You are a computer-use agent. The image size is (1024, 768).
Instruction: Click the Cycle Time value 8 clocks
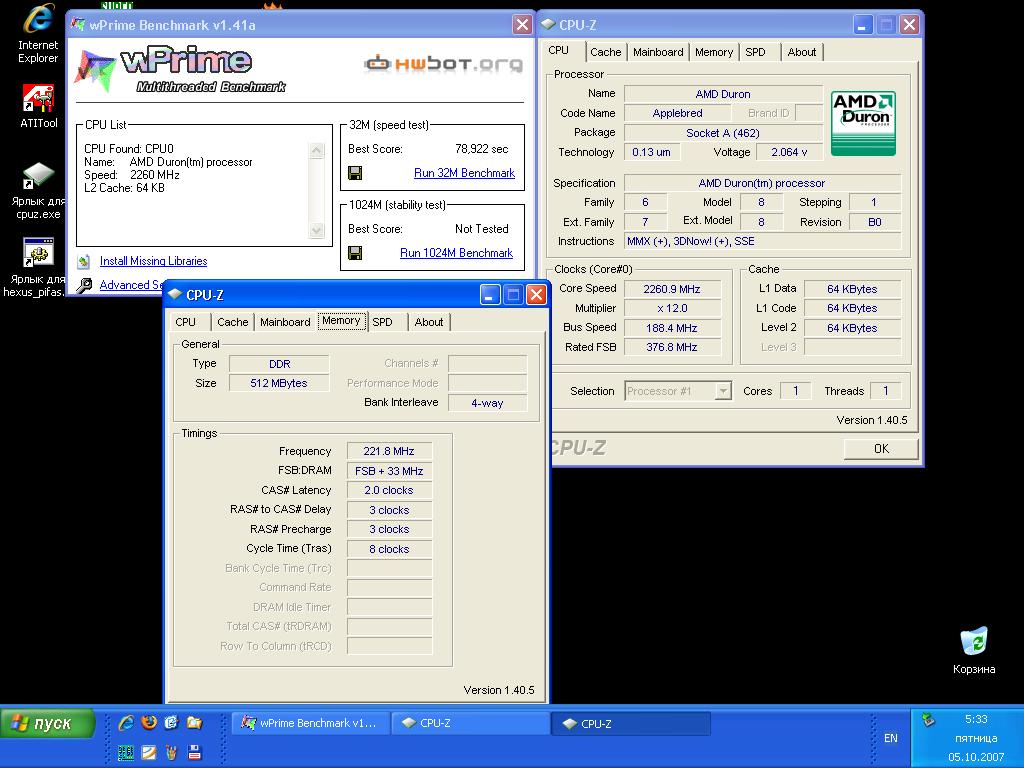coord(389,549)
